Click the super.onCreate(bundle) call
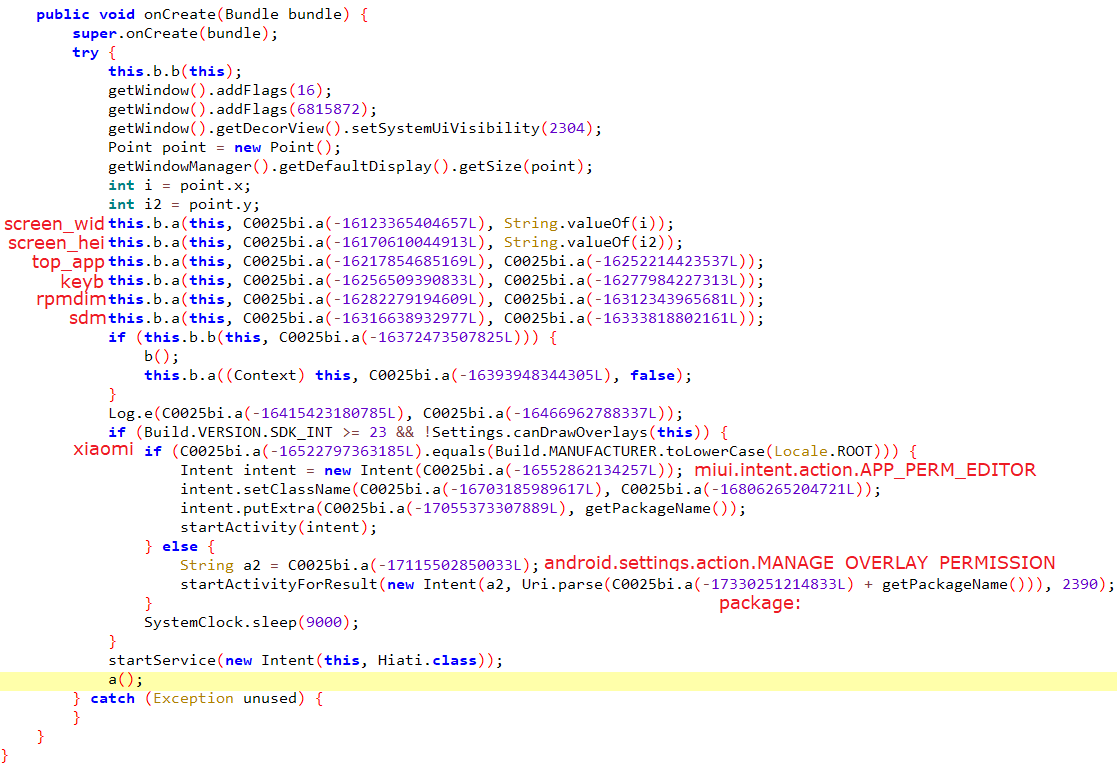 175,33
